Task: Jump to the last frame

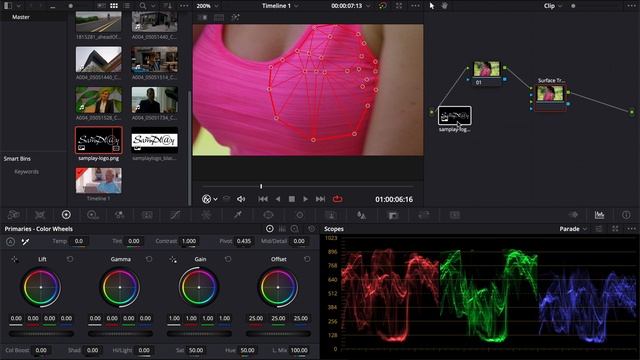Action: click(320, 199)
